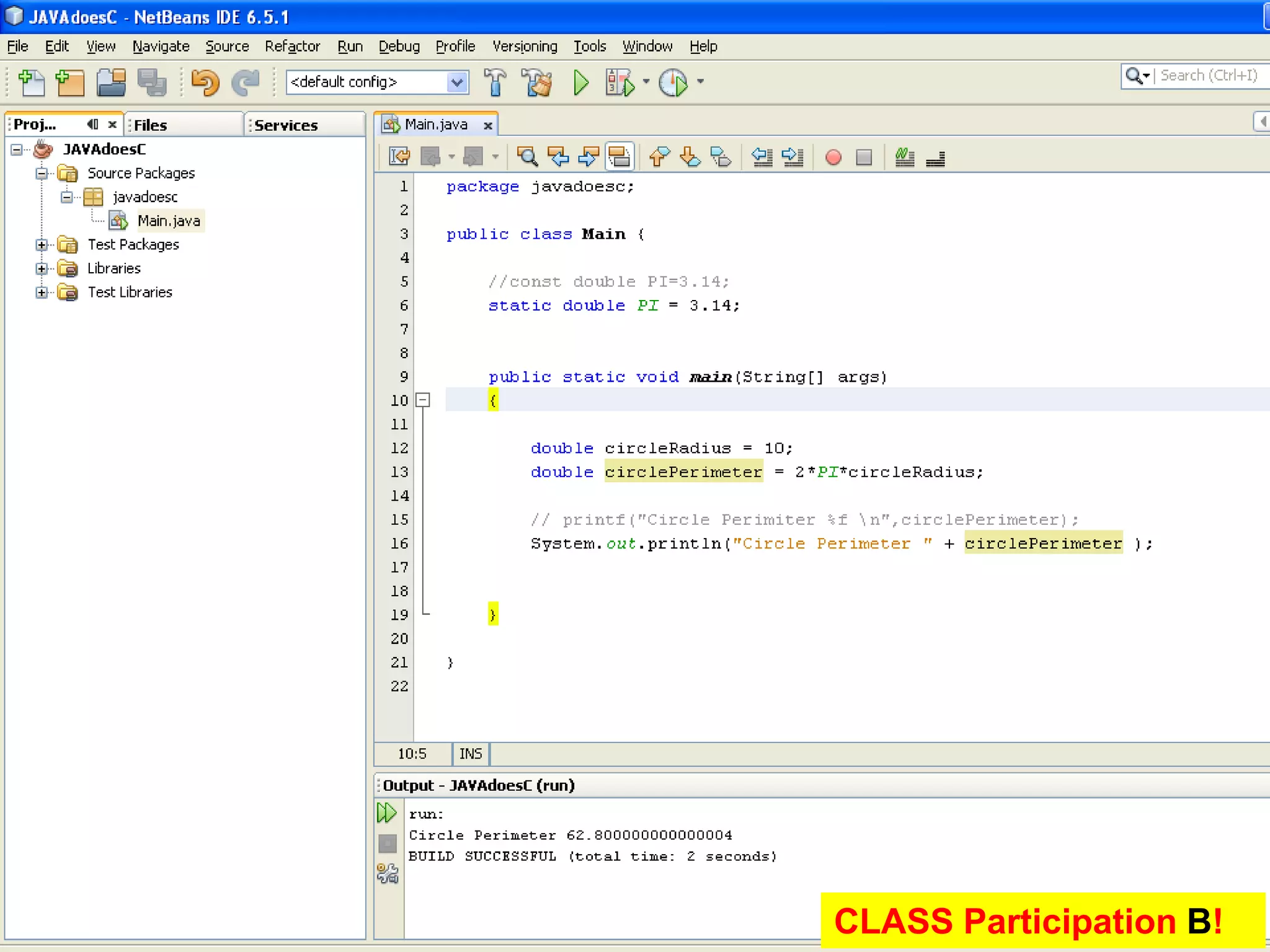This screenshot has width=1270, height=952.
Task: Open the Versioning menu
Action: click(525, 46)
